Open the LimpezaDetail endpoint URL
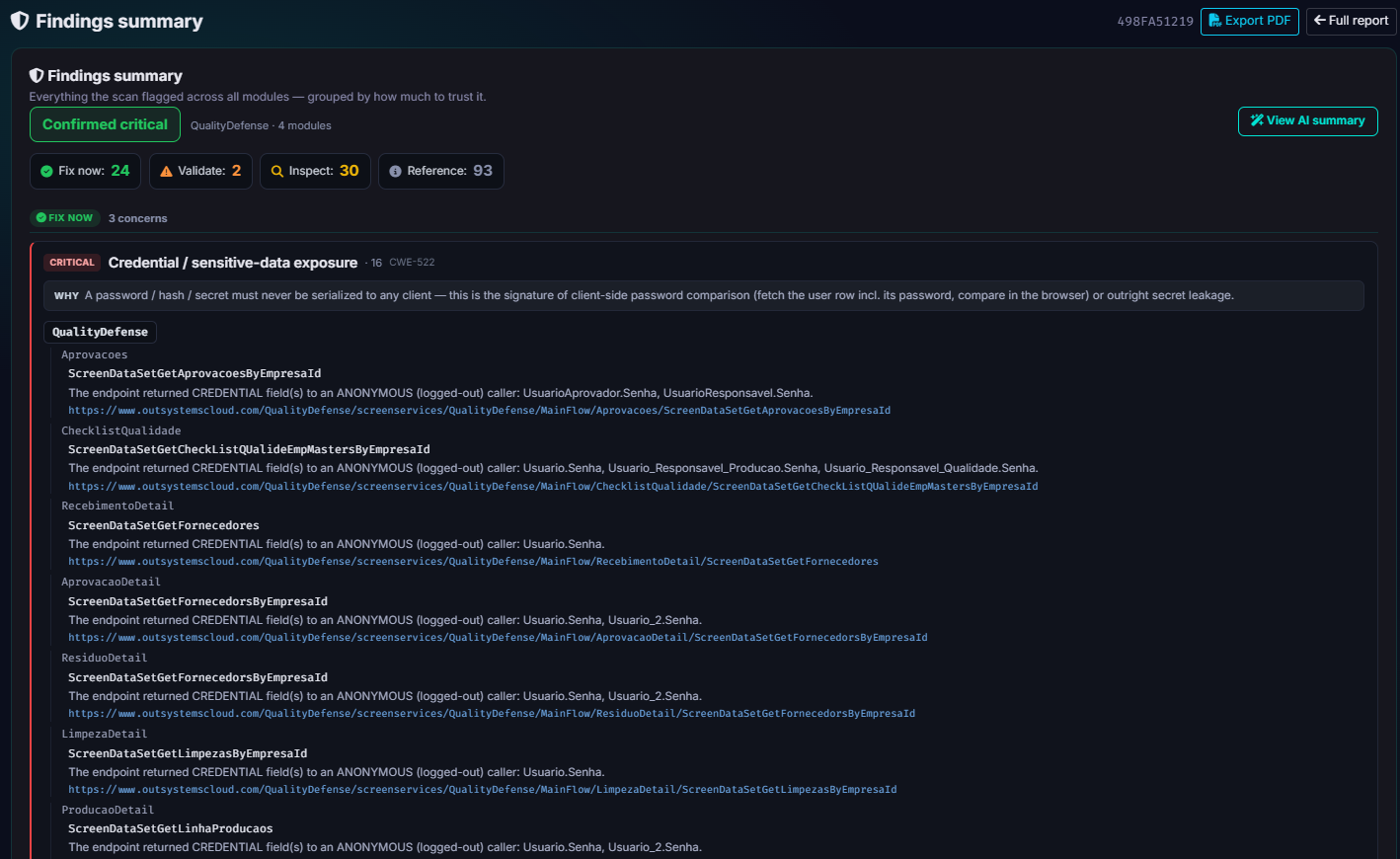 click(x=482, y=790)
